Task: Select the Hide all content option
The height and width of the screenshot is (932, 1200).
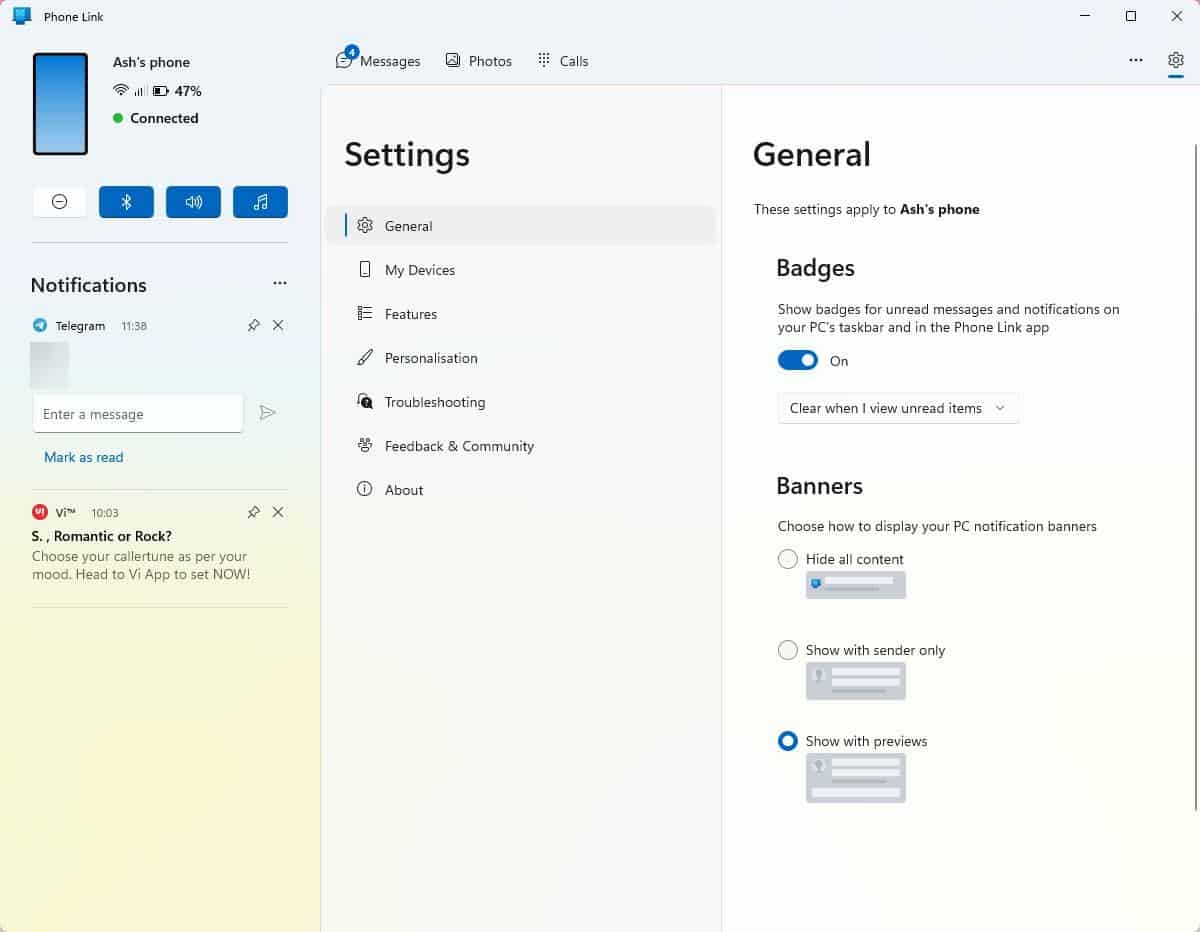Action: coord(788,558)
